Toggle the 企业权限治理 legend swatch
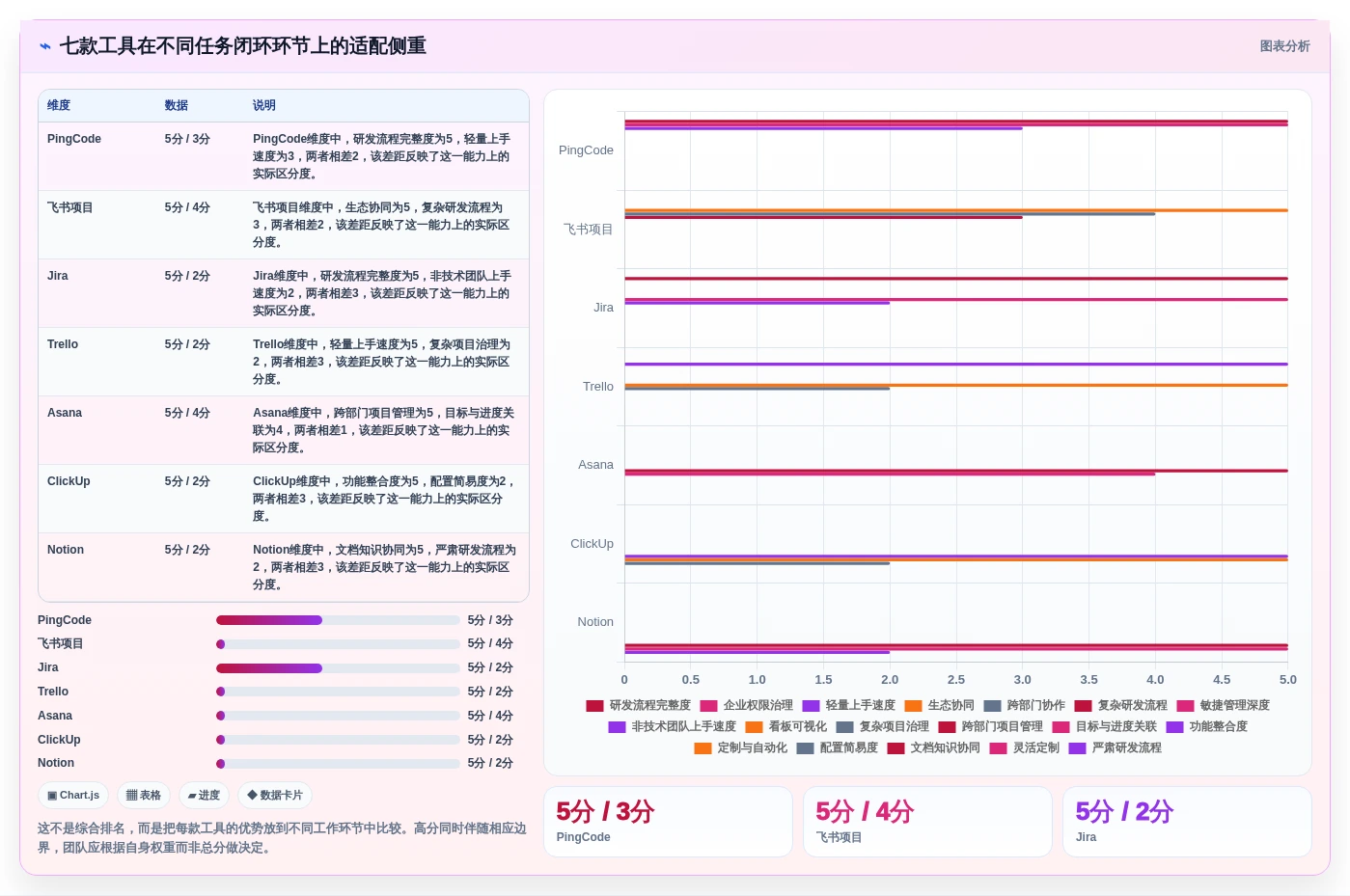 pyautogui.click(x=708, y=706)
